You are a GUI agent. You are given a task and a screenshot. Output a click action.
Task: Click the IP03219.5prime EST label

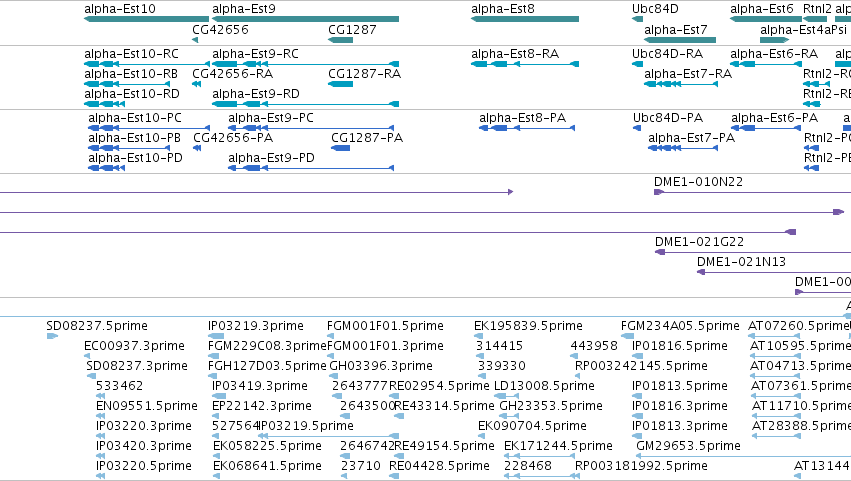coord(306,426)
